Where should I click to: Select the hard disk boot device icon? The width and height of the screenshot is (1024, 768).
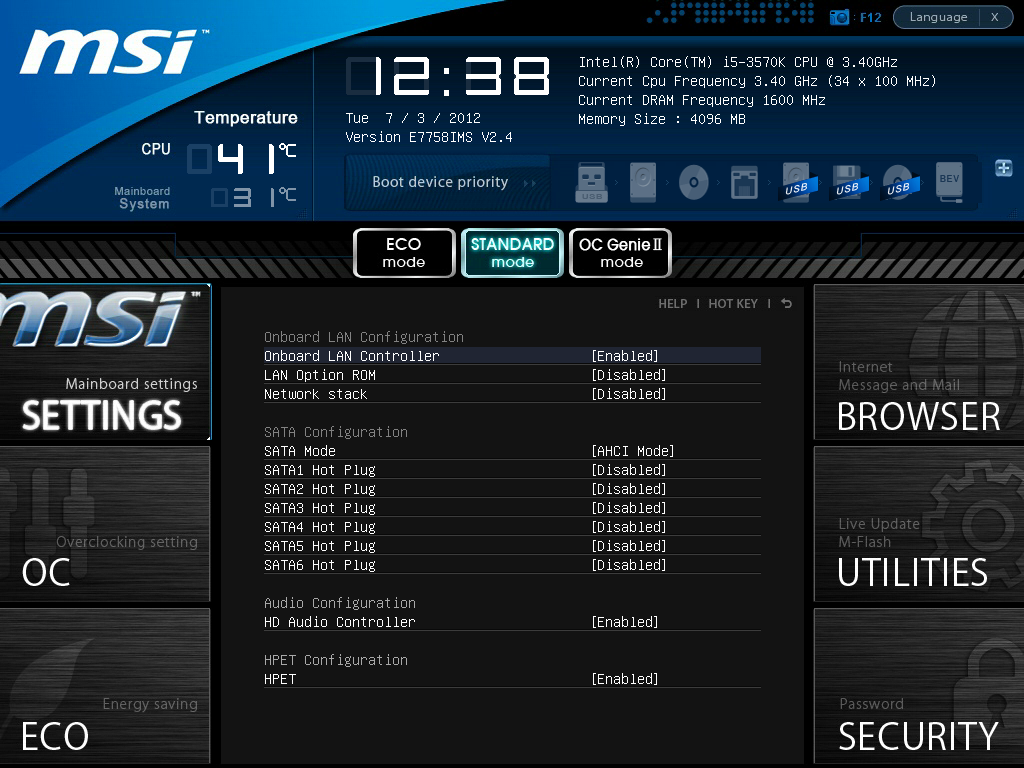coord(643,182)
